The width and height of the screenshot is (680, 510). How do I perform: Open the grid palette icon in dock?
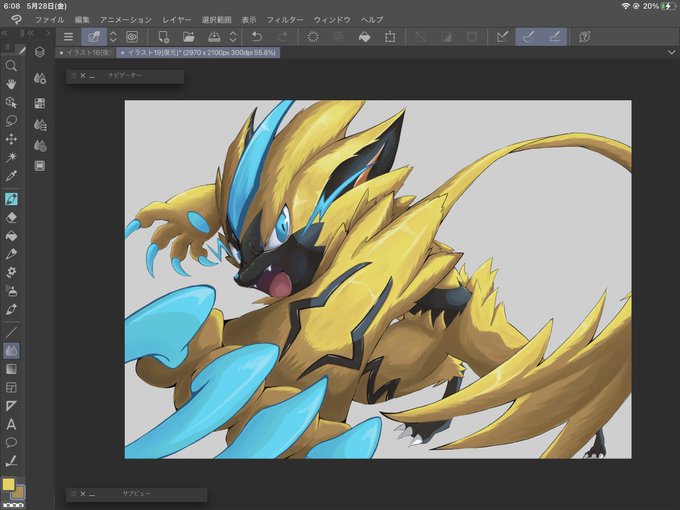pos(40,103)
